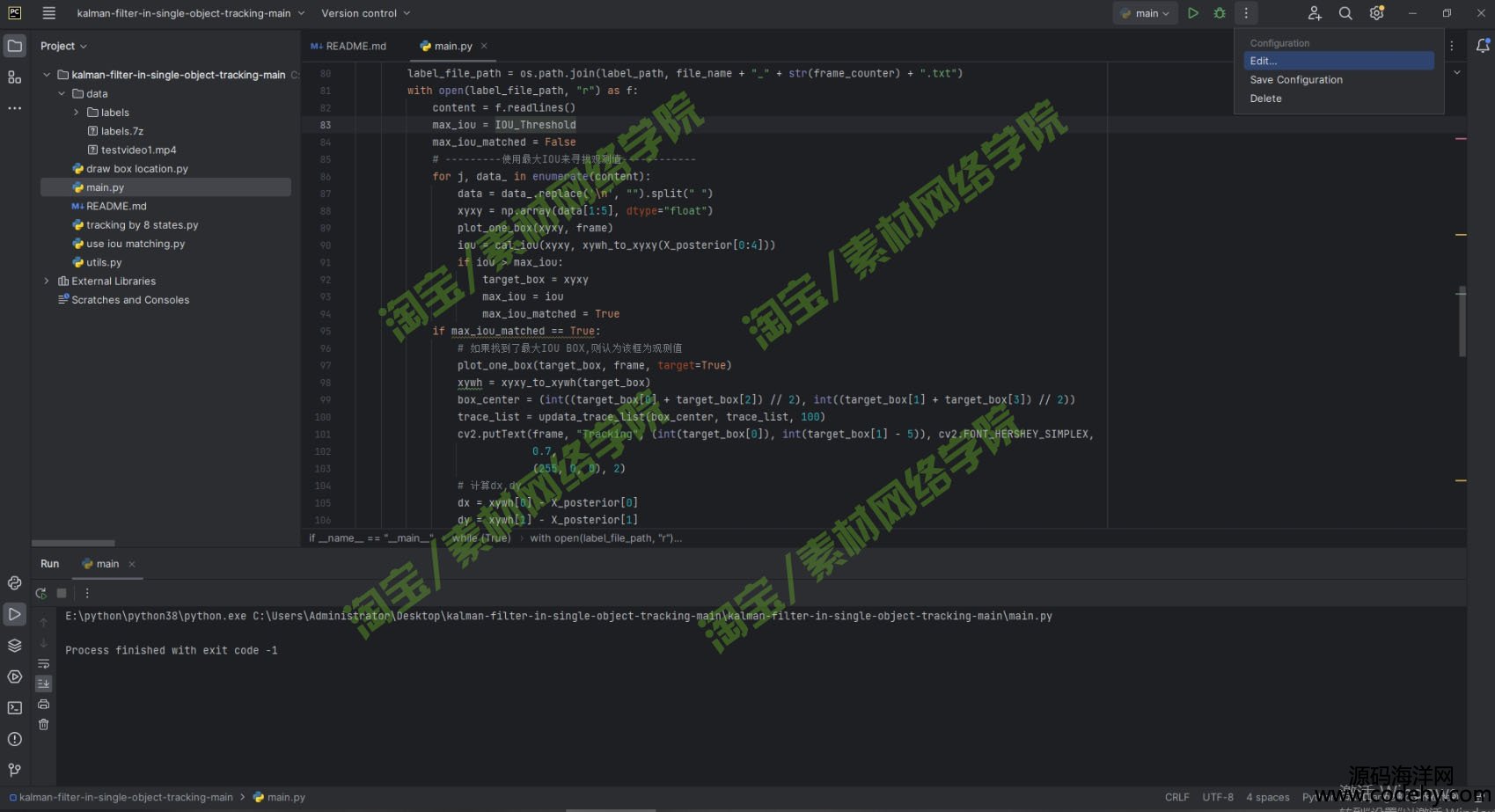Run the main configuration
Screen dimensions: 1495x812
pos(1193,13)
